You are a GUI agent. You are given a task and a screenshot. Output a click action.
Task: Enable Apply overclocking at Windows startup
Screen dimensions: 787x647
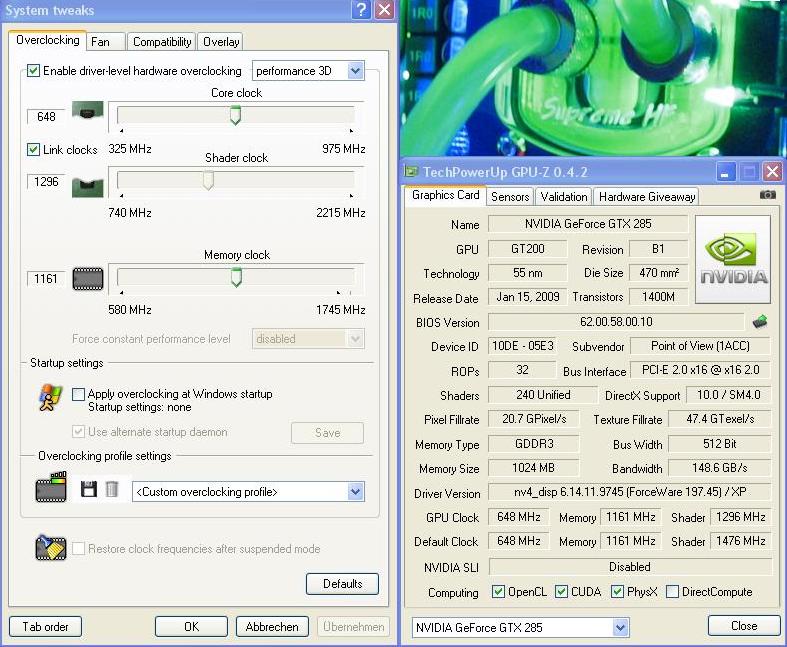78,394
